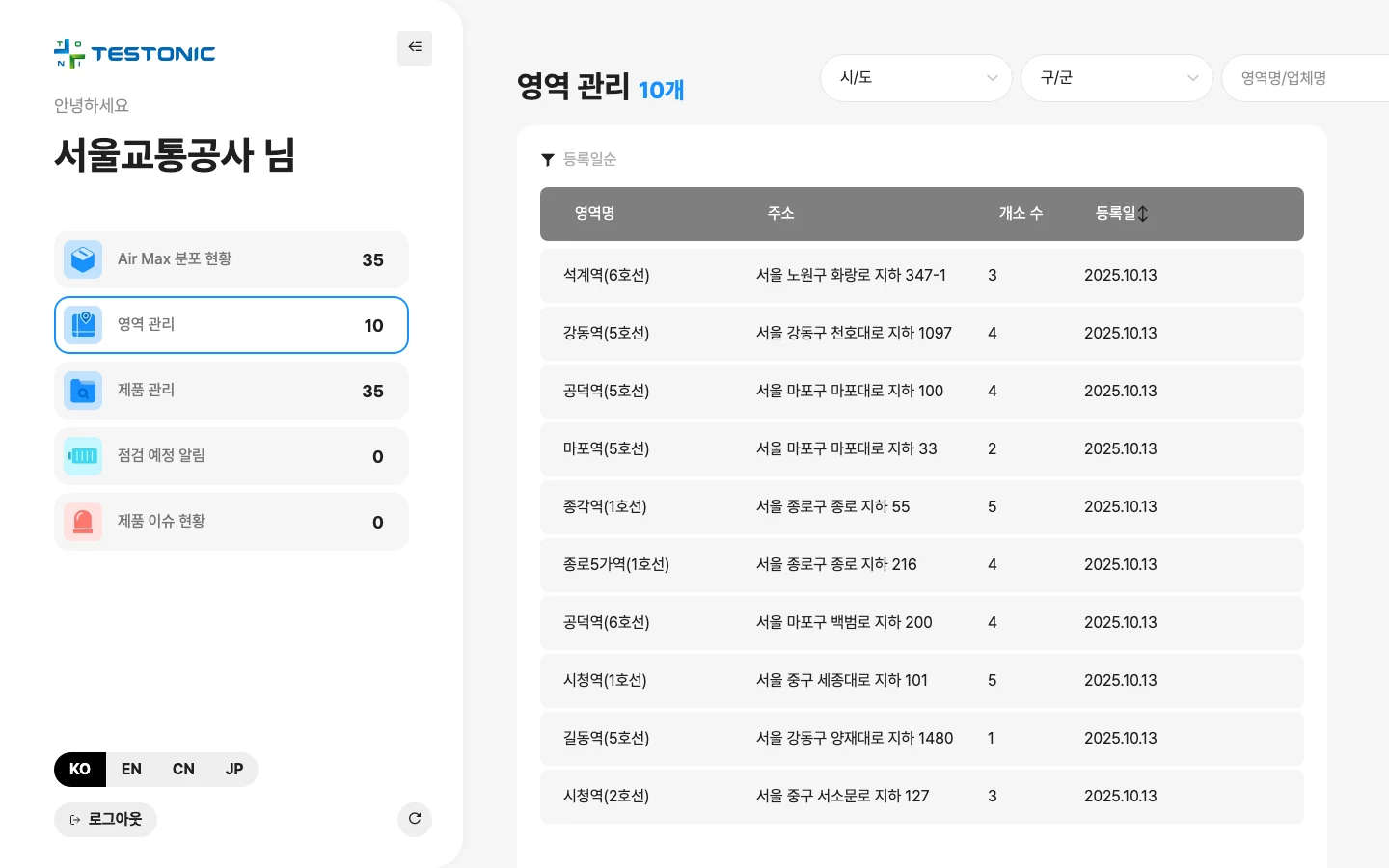The image size is (1389, 868).
Task: Select the 종로5가역(1호선) row
Action: click(922, 565)
